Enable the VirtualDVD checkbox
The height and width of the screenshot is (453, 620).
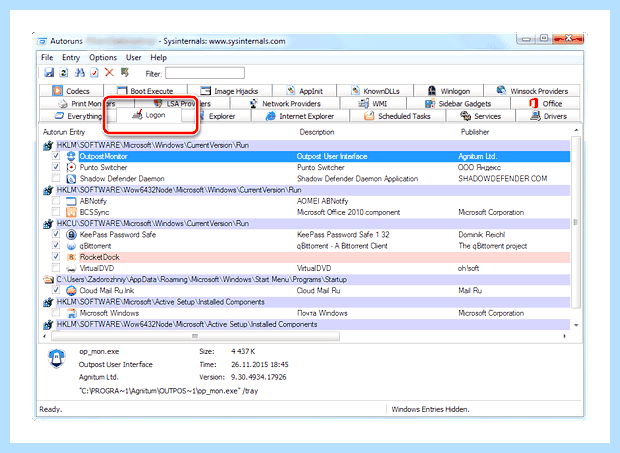tap(56, 268)
